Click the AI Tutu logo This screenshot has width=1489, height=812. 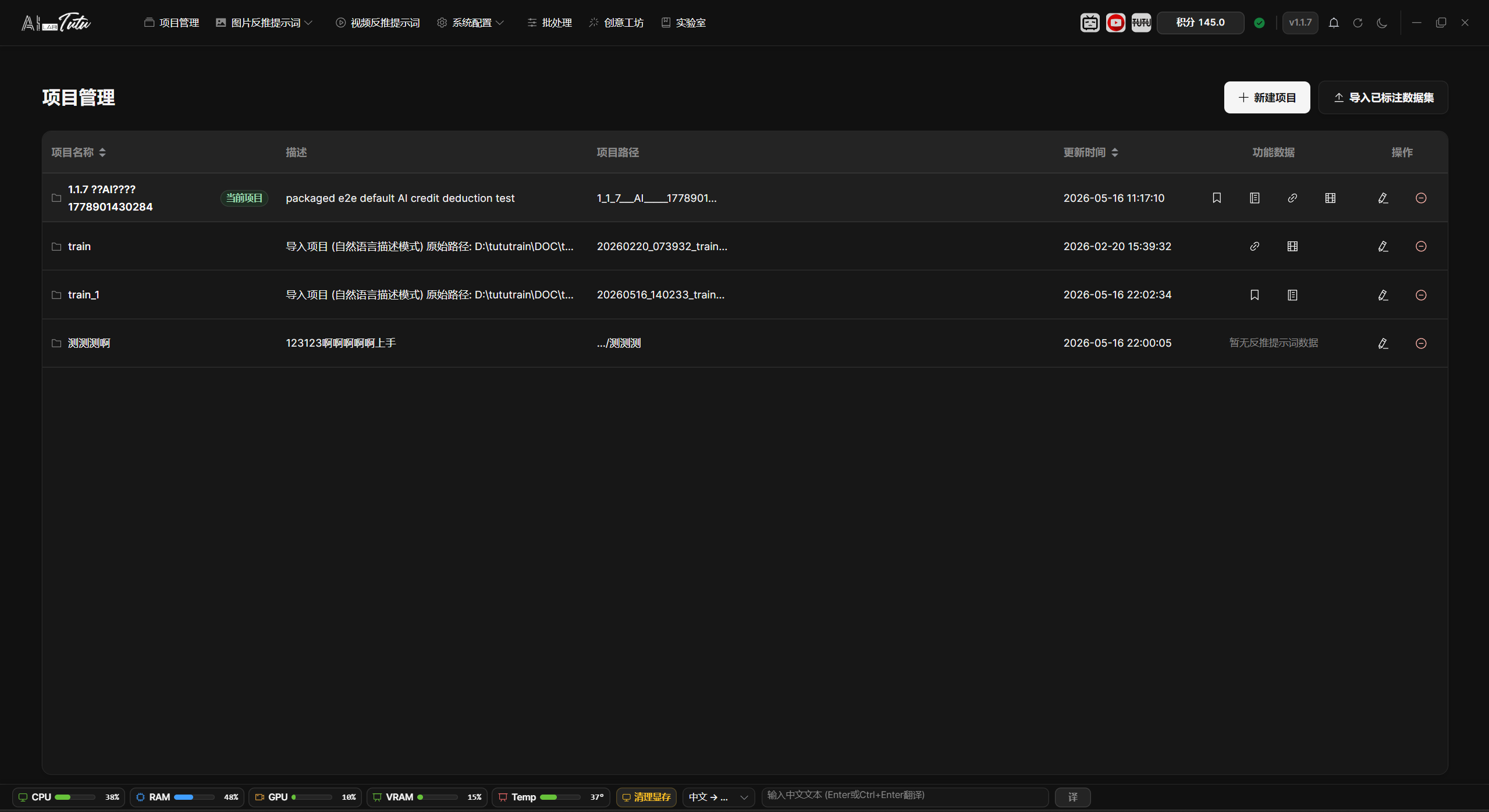coord(56,23)
